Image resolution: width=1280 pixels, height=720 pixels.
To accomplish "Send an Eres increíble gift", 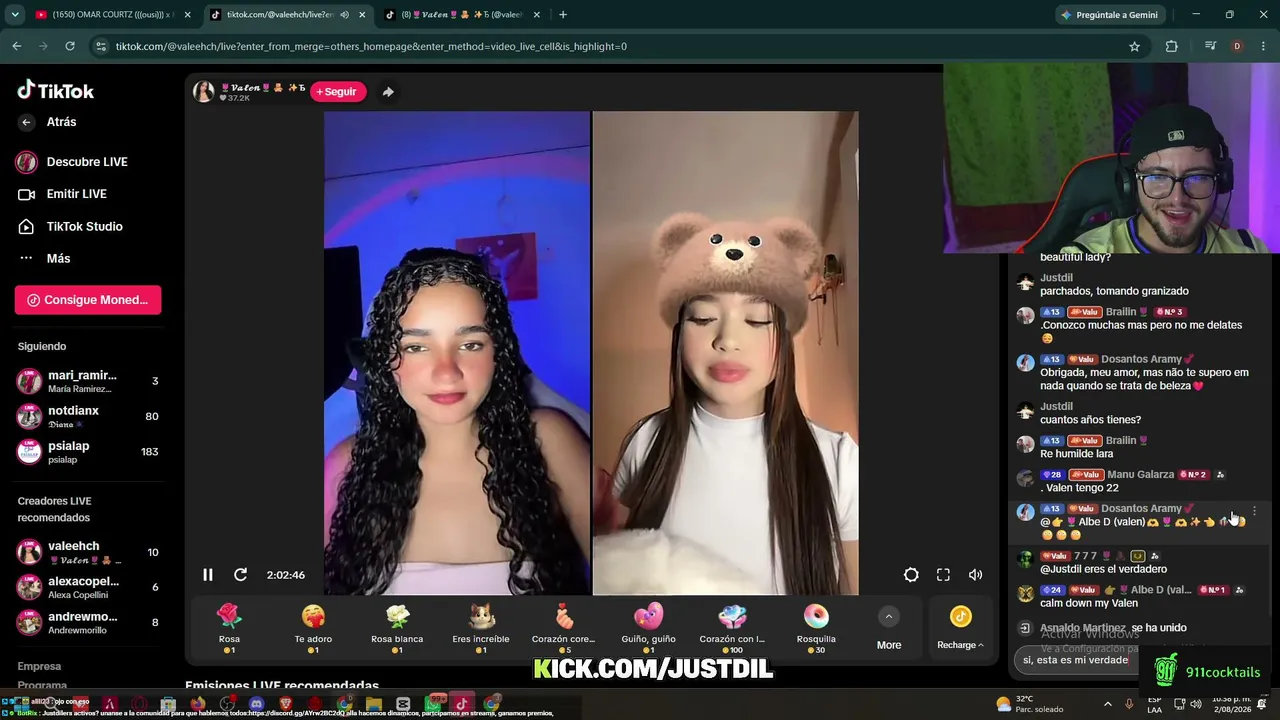I will (481, 629).
